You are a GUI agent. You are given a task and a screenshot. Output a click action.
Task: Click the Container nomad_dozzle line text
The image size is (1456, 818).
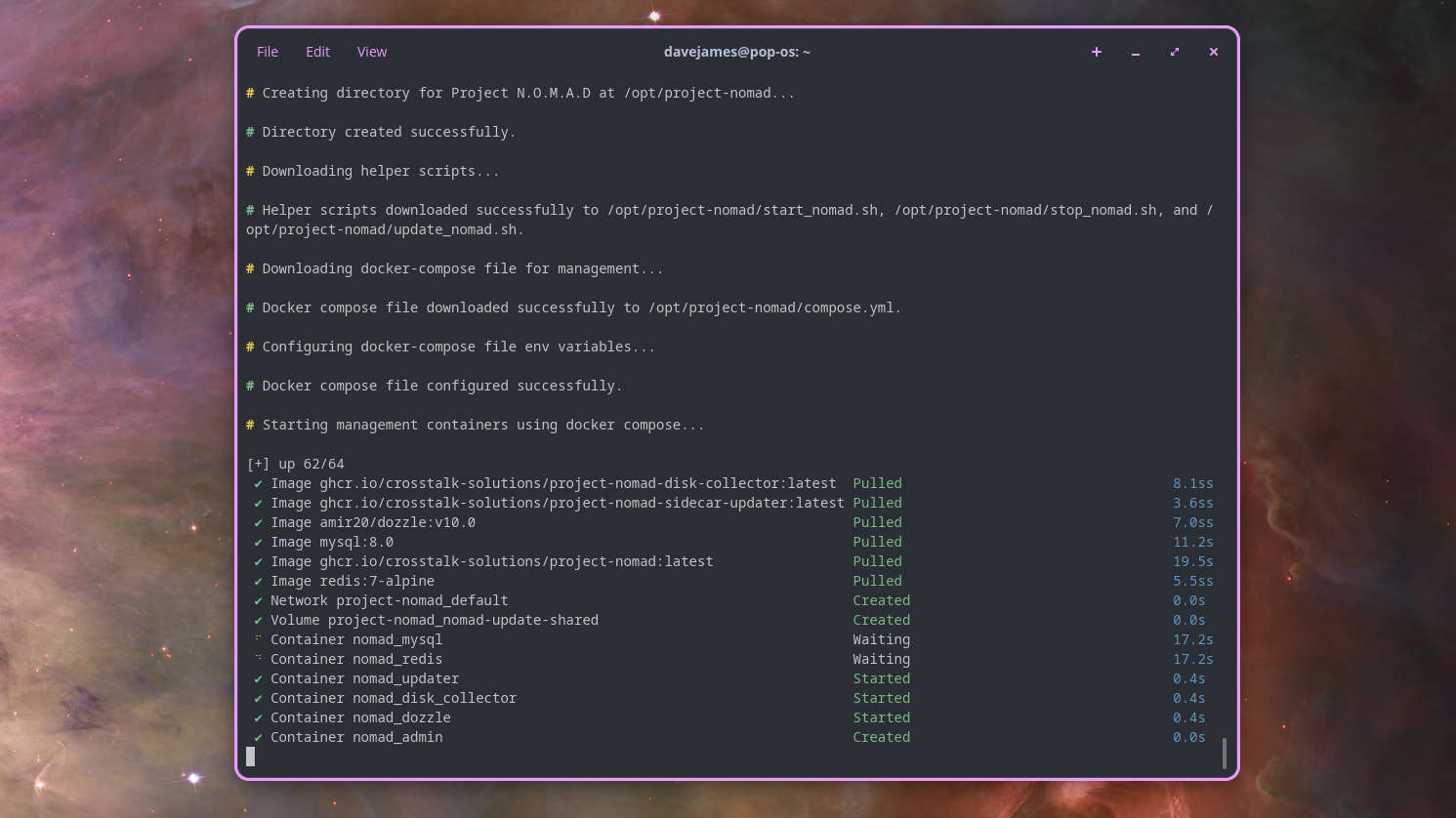(360, 717)
